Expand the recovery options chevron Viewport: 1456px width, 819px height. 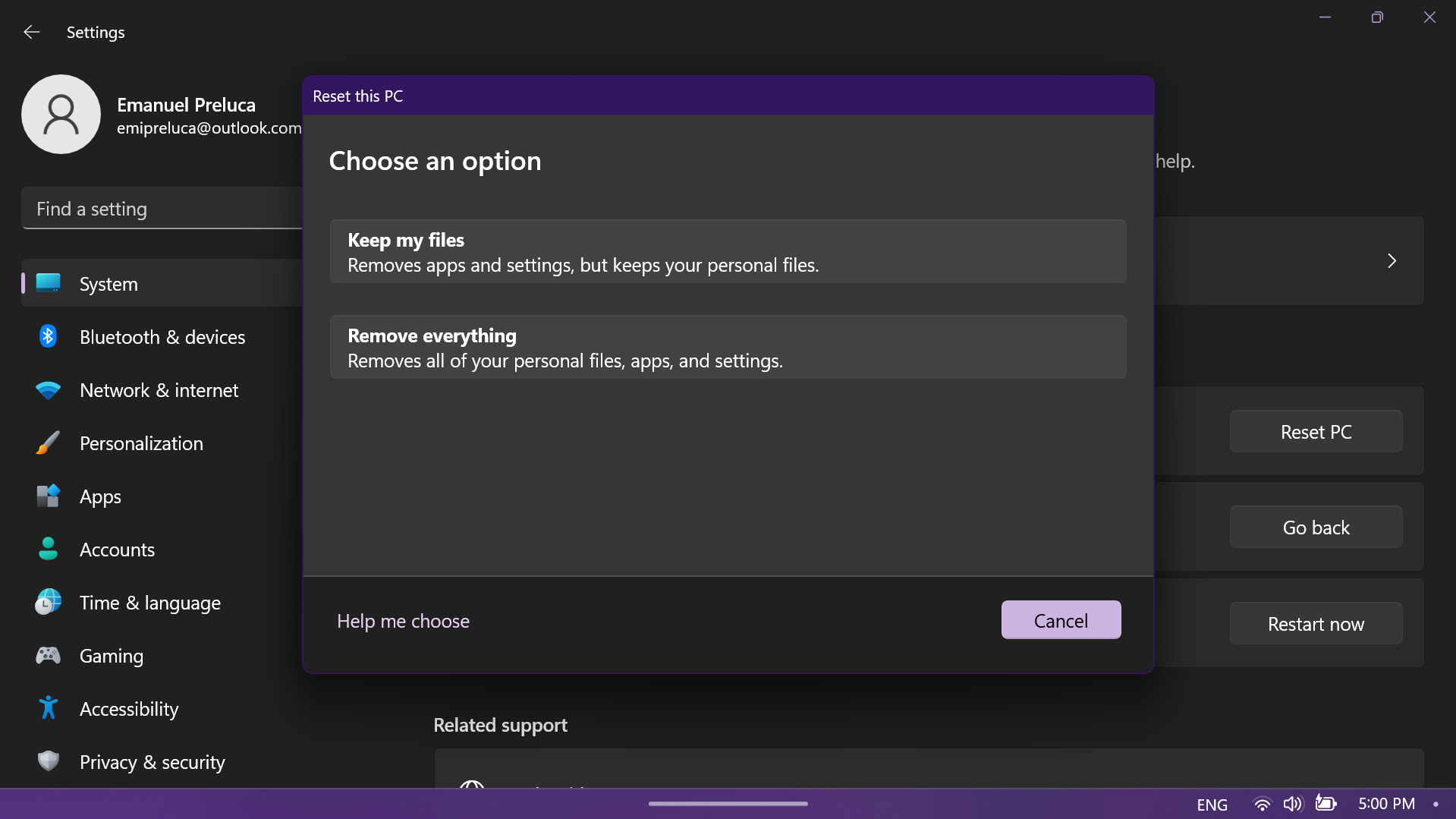(x=1392, y=260)
